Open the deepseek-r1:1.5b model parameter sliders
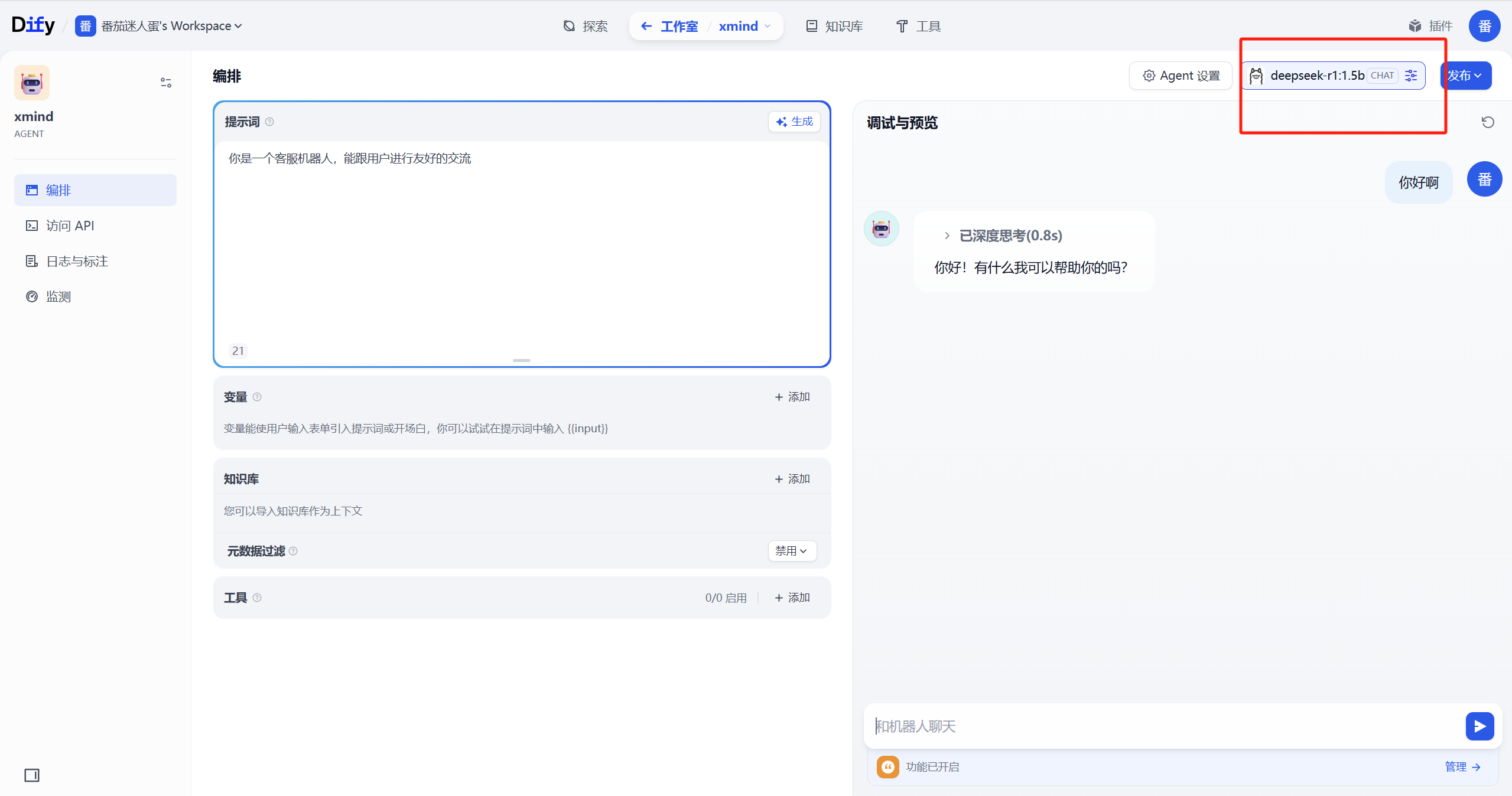This screenshot has height=796, width=1512. 1412,75
